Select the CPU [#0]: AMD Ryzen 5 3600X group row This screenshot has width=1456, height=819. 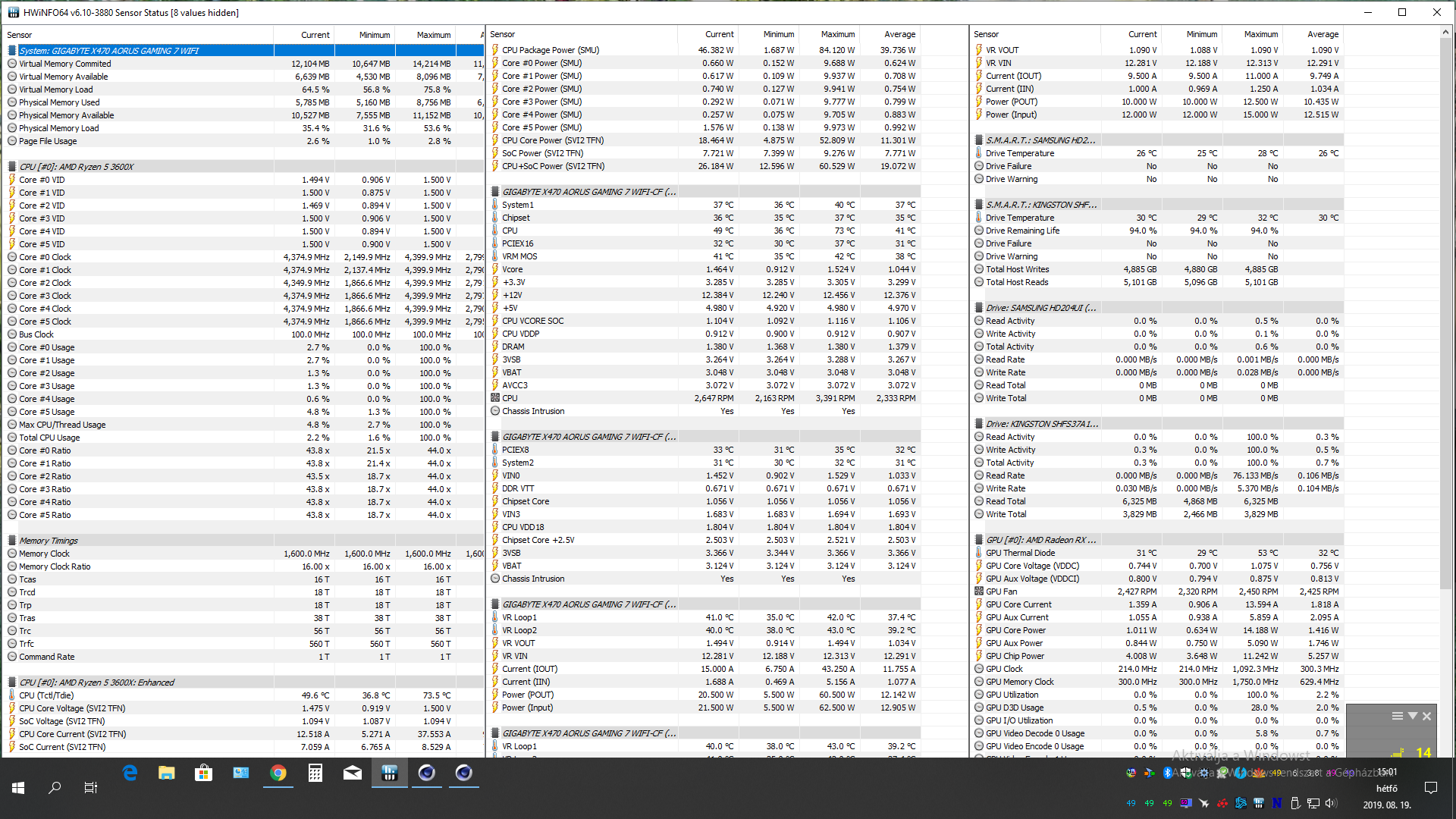click(245, 167)
